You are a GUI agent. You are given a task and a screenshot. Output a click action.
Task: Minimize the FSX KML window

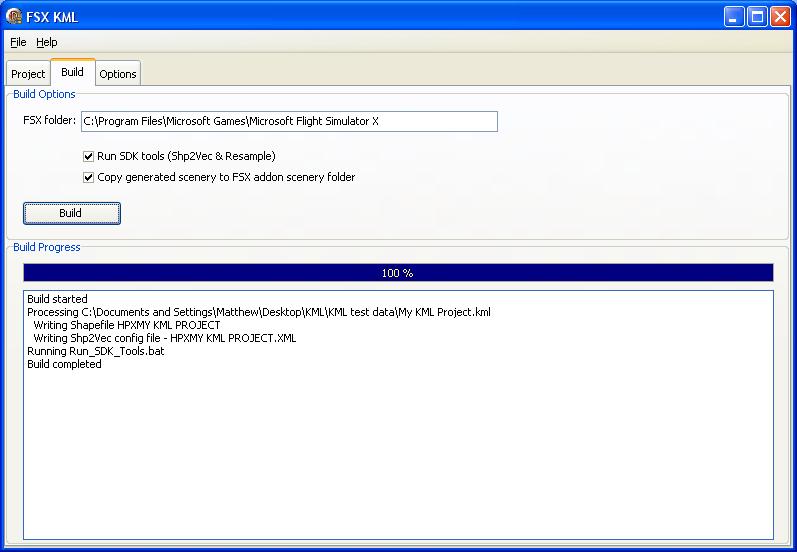735,16
